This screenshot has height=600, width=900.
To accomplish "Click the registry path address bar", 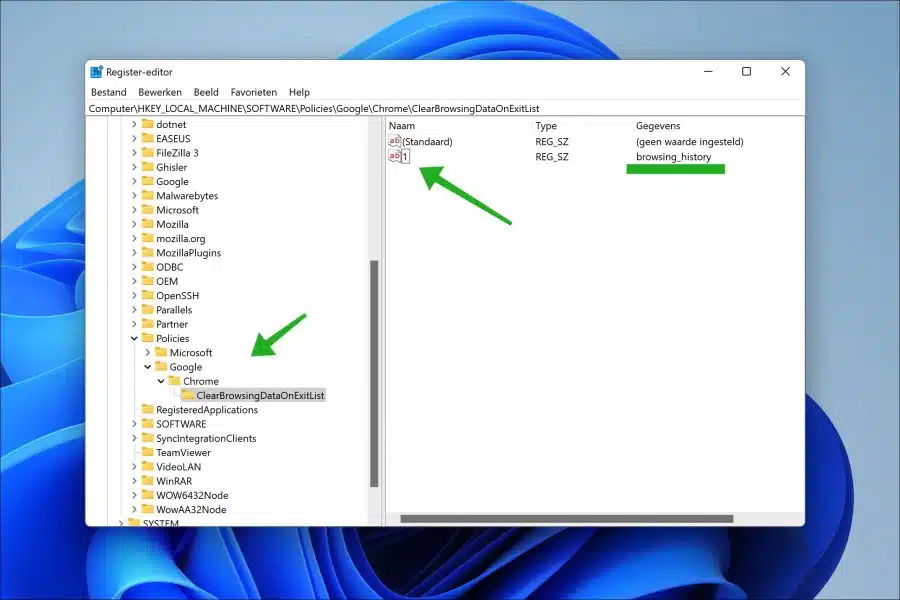I will (x=445, y=109).
